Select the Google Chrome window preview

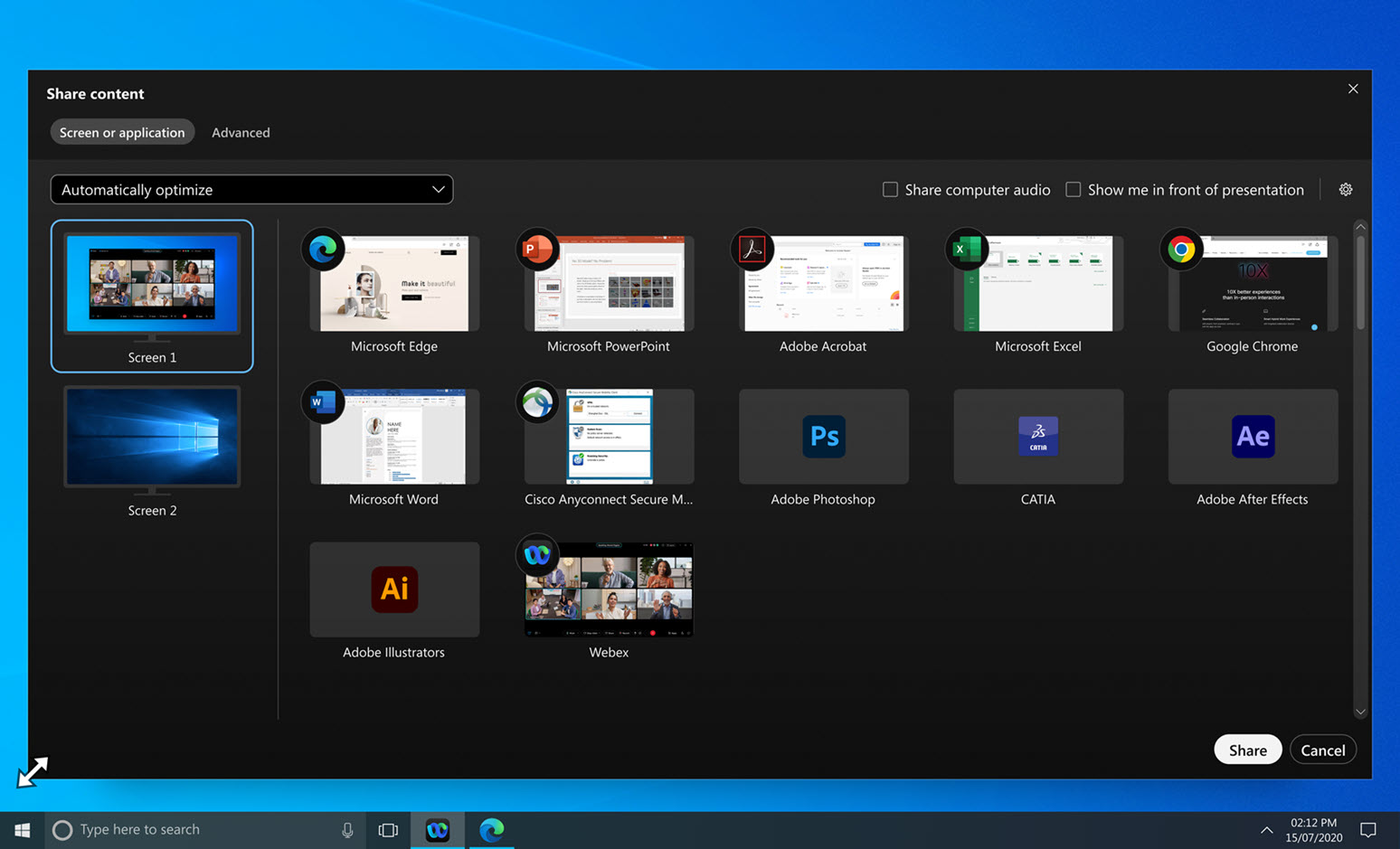click(1253, 284)
